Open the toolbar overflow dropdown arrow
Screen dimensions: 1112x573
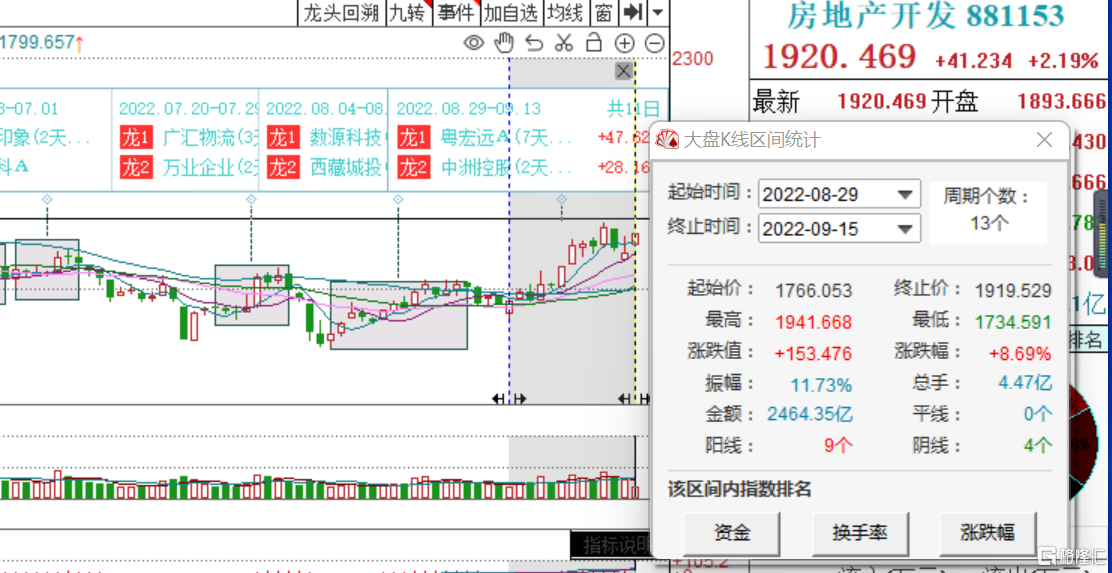657,12
